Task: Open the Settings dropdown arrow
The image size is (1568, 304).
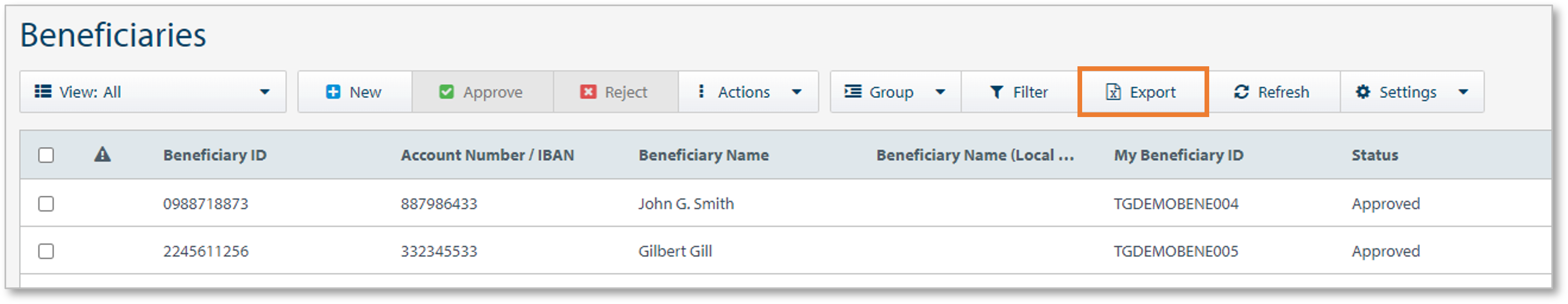Action: 1463,92
